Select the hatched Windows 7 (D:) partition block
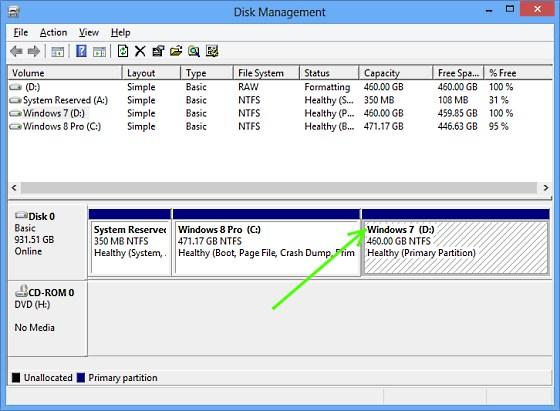This screenshot has height=411, width=560. pyautogui.click(x=456, y=243)
